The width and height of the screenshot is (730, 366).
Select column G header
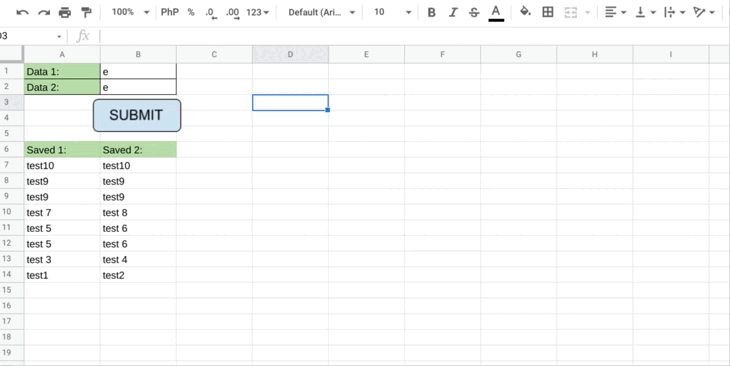pyautogui.click(x=519, y=54)
